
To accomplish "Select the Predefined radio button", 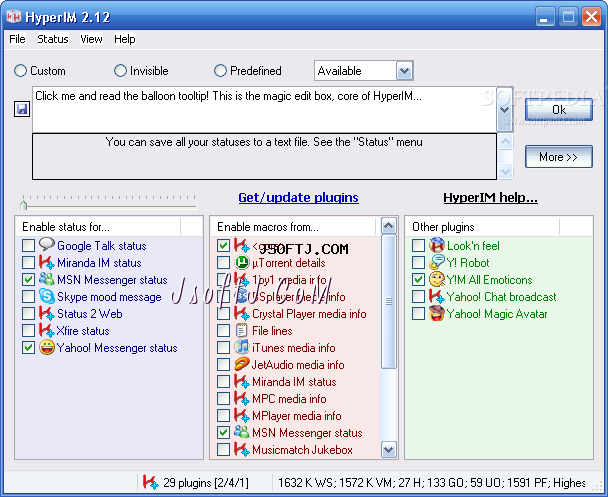I will pyautogui.click(x=220, y=71).
